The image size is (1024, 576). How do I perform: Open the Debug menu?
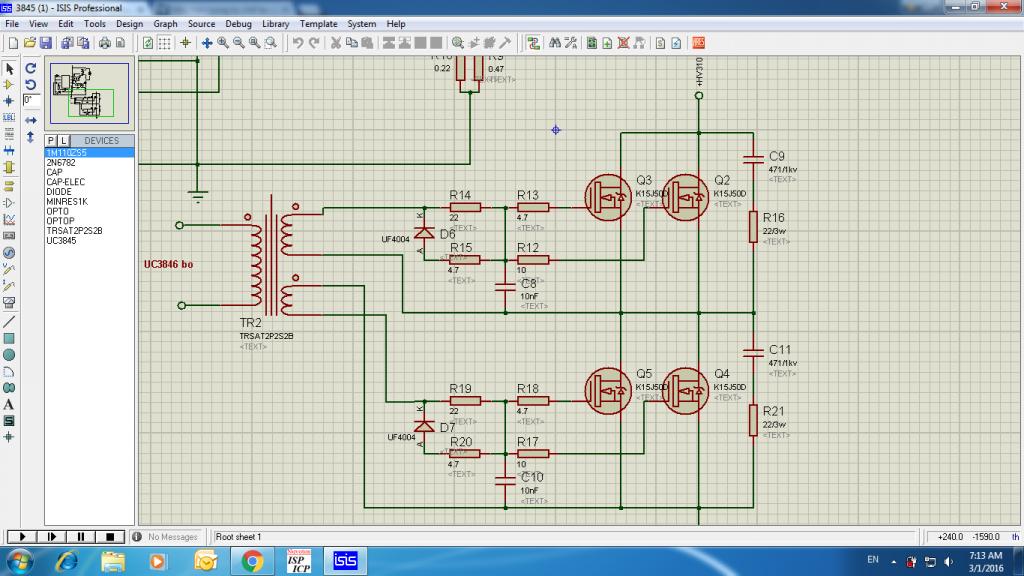(238, 24)
